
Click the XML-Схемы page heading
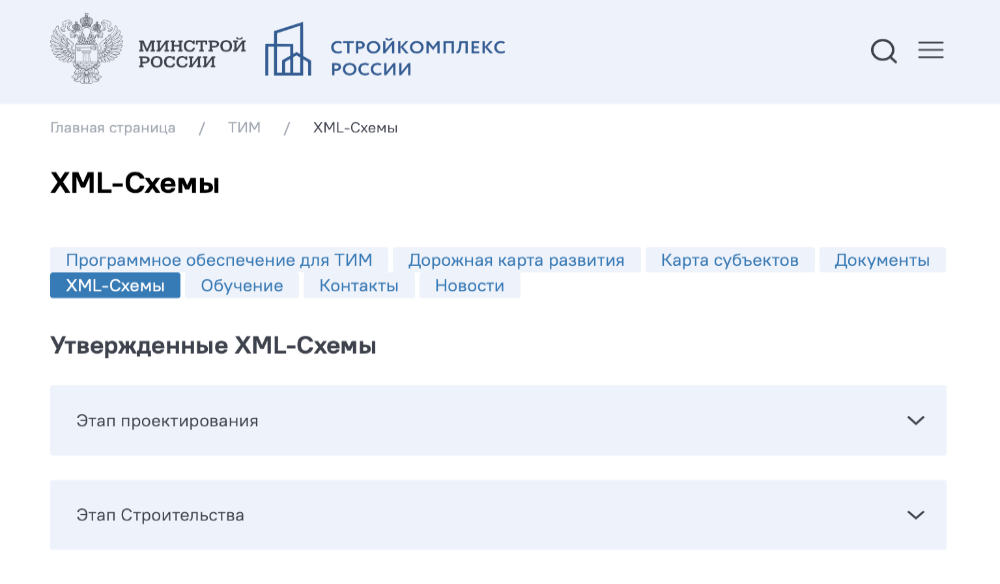[x=134, y=183]
